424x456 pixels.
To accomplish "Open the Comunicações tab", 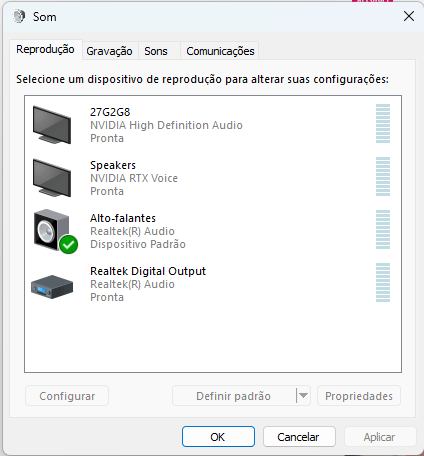I will click(220, 51).
